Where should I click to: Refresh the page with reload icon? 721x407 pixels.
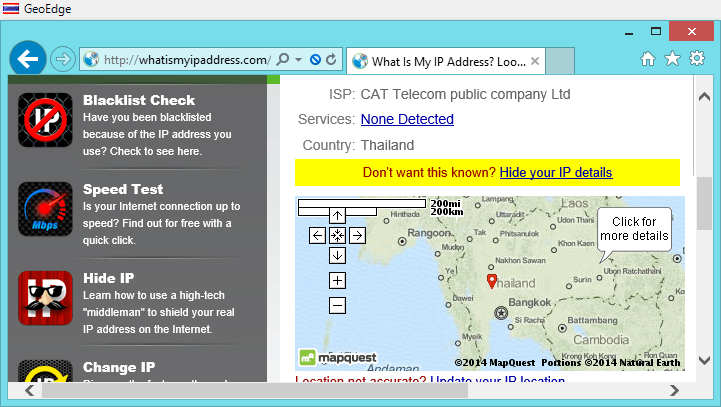tap(331, 60)
